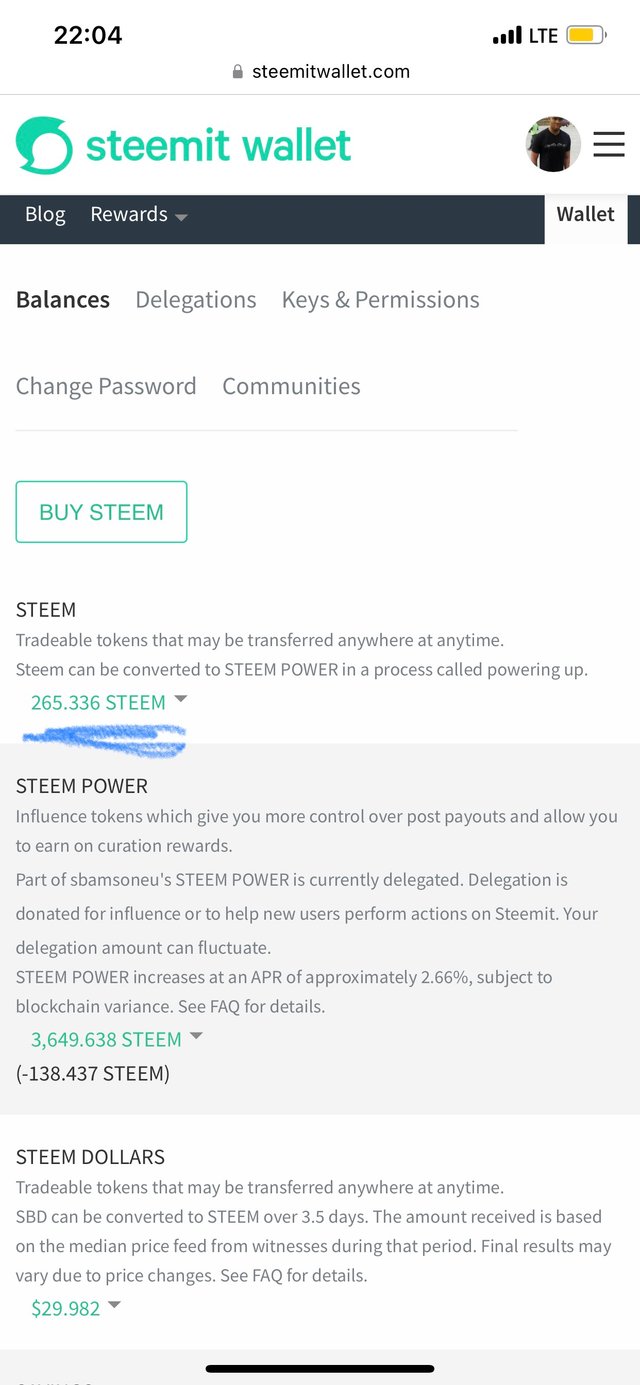Tap the lock icon beside steemitwallet.com
This screenshot has height=1385, width=640.
click(237, 72)
